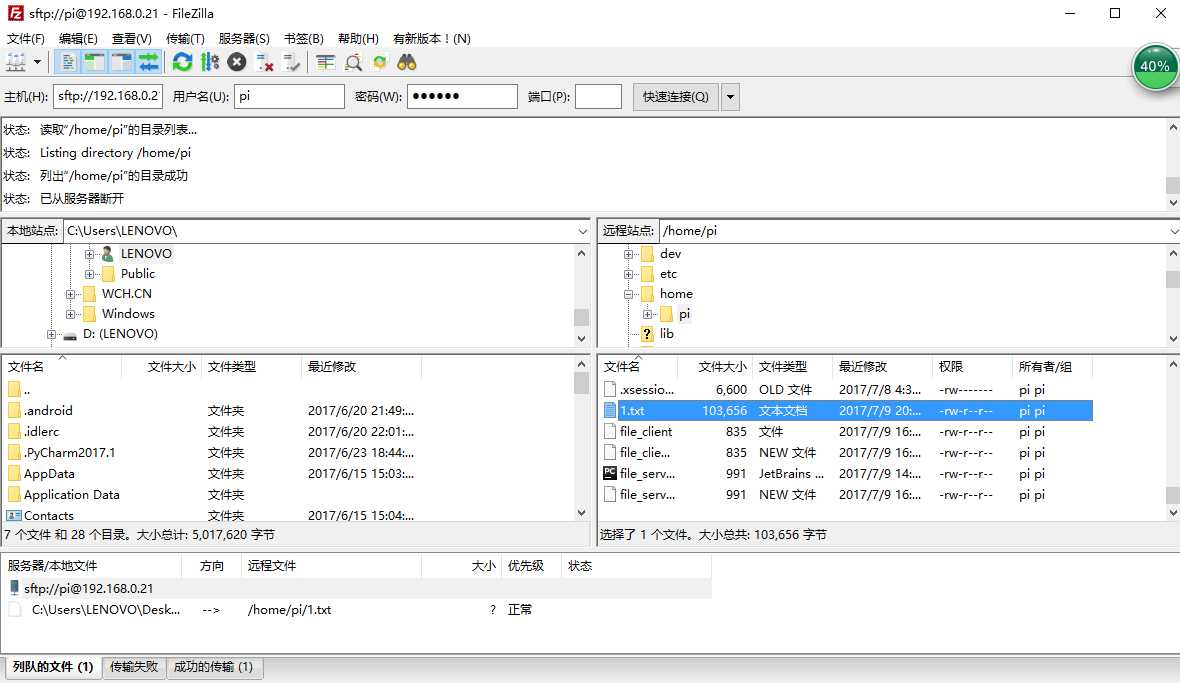
Task: Select the lib folder in remote tree
Action: tap(667, 333)
